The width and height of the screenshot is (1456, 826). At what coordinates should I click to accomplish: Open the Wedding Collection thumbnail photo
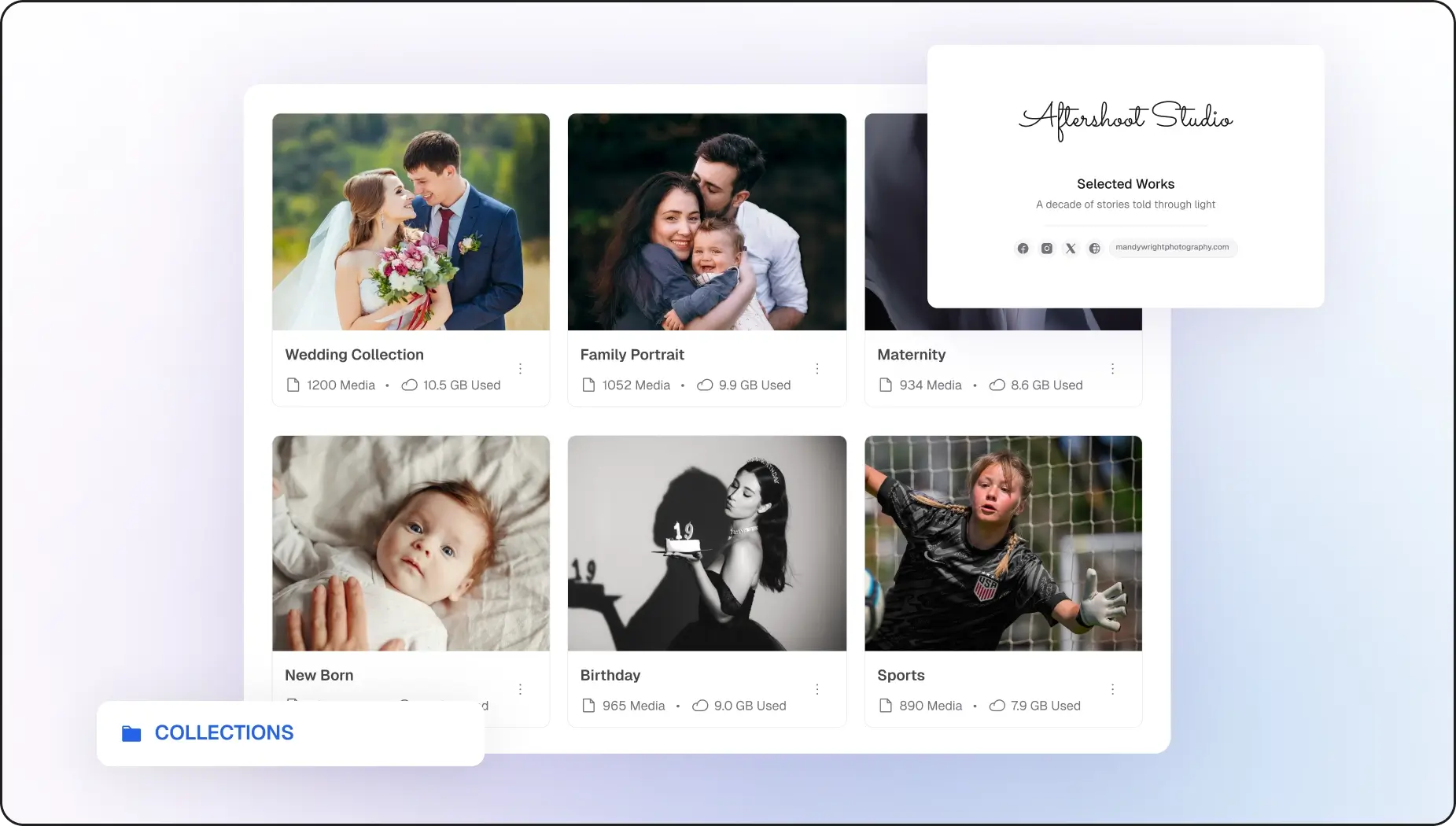click(411, 222)
